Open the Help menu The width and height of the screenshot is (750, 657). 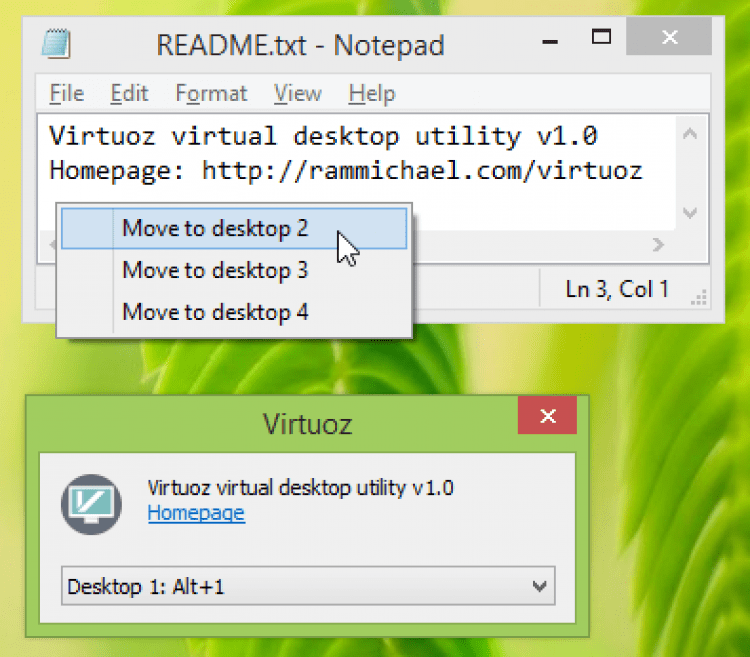tap(372, 94)
